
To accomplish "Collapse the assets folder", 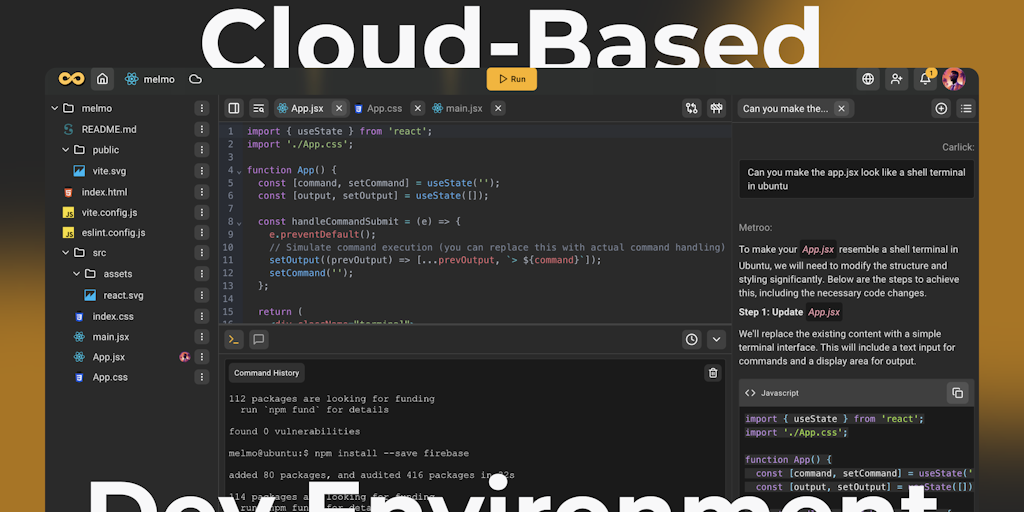I will [x=77, y=274].
